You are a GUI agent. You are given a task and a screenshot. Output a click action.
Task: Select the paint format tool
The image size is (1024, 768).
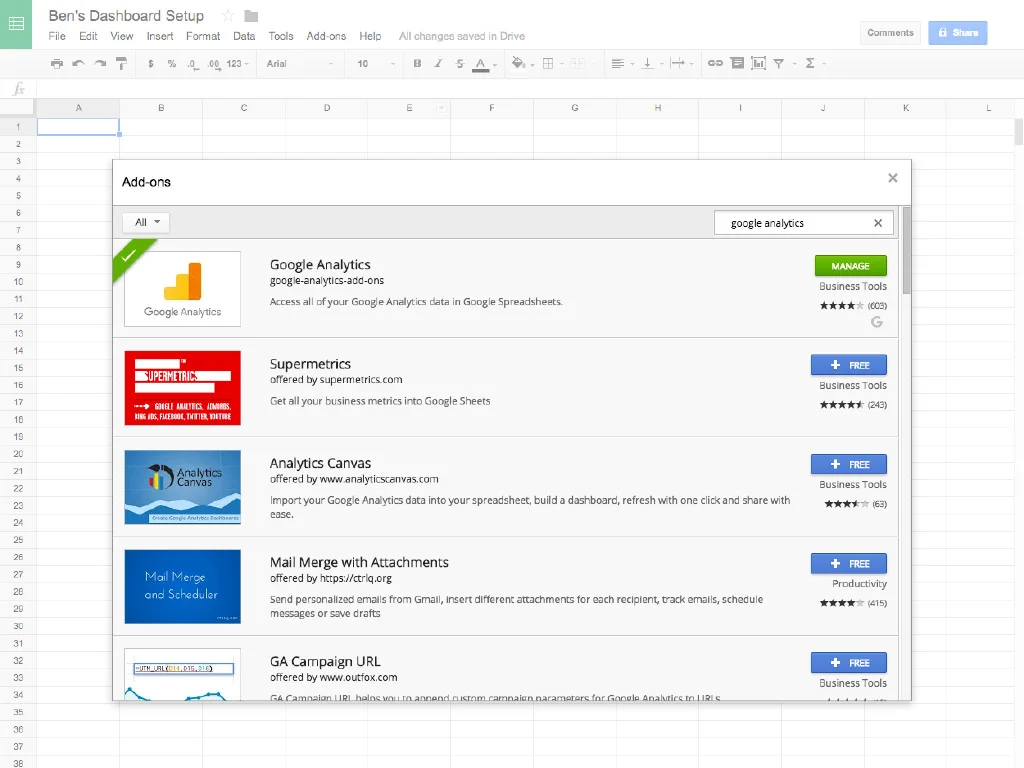pyautogui.click(x=120, y=63)
